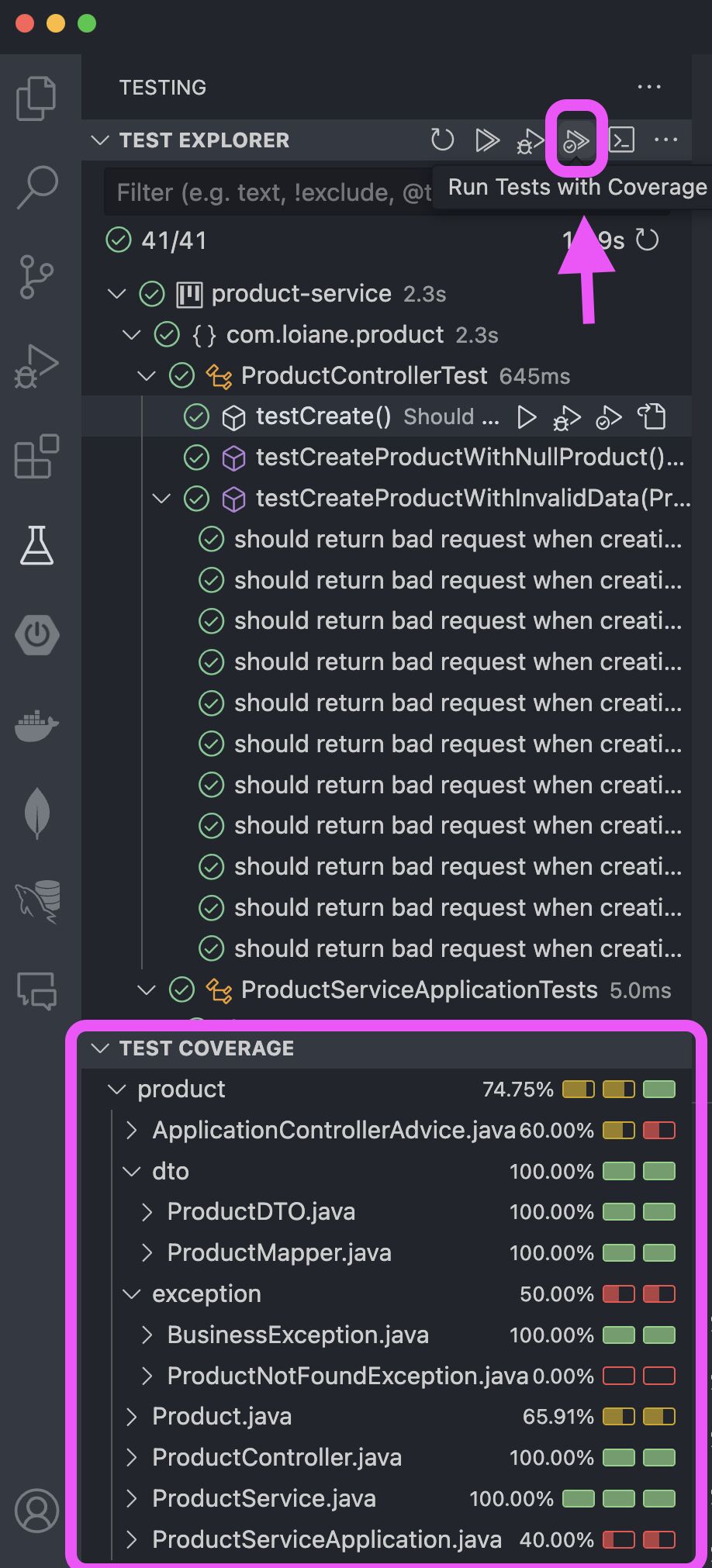
Task: Click Run Tests with Coverage button
Action: click(576, 140)
